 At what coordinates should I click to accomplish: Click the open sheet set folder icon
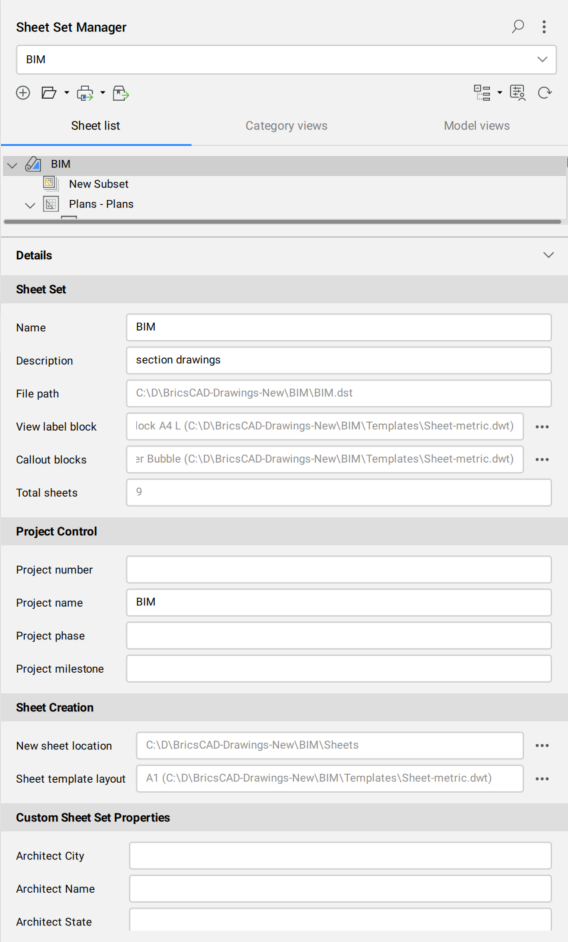(49, 93)
